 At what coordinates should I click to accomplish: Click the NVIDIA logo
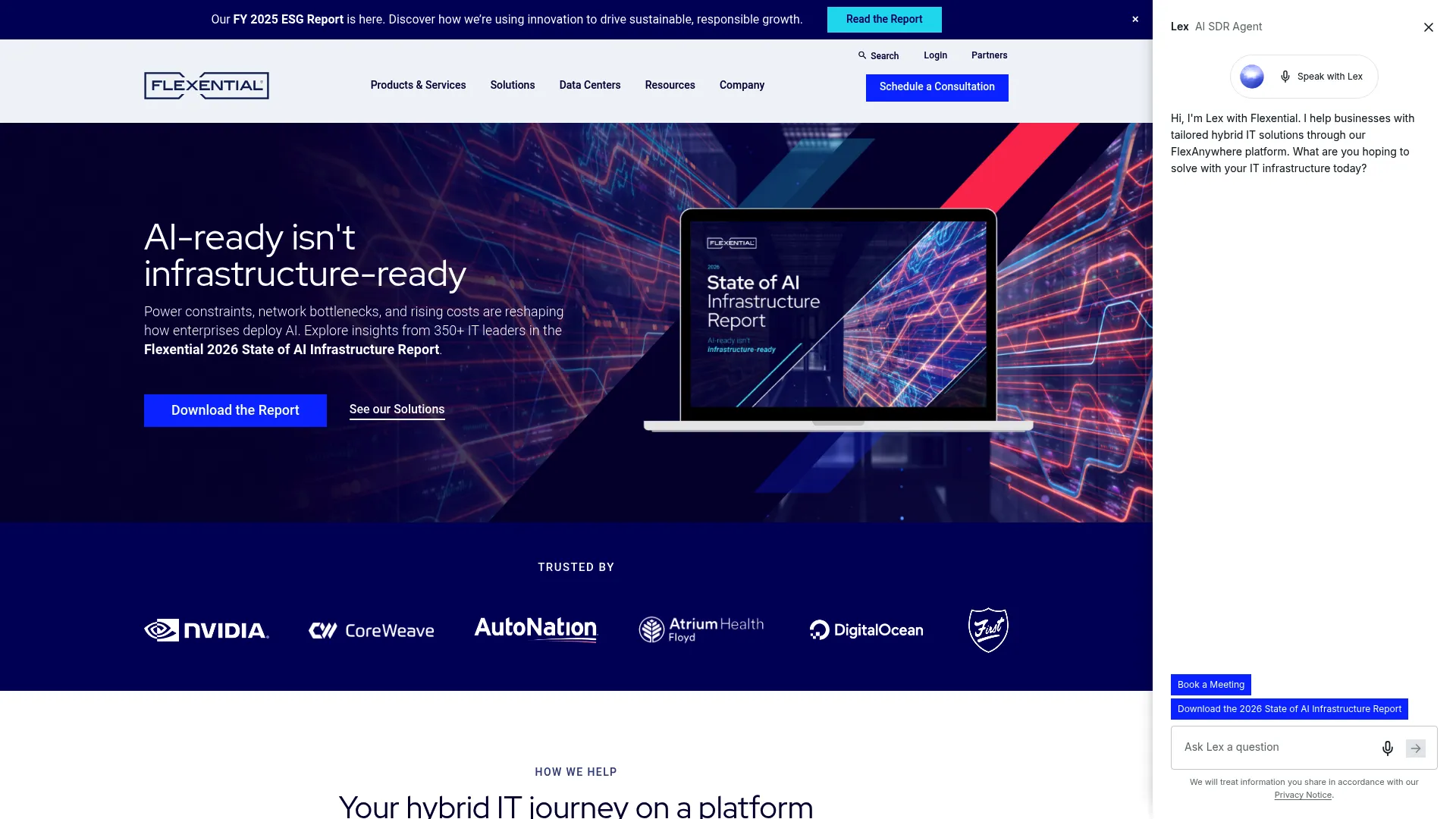206,630
